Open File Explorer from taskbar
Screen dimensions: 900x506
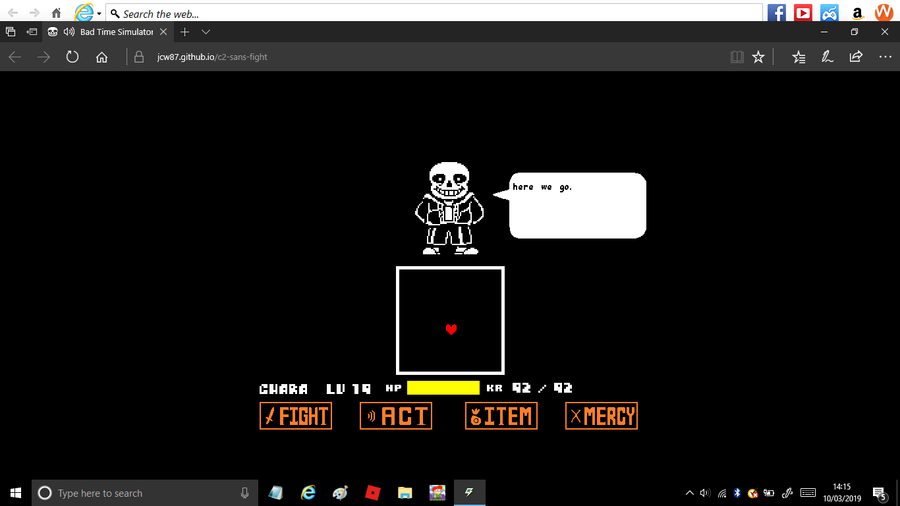(x=405, y=493)
